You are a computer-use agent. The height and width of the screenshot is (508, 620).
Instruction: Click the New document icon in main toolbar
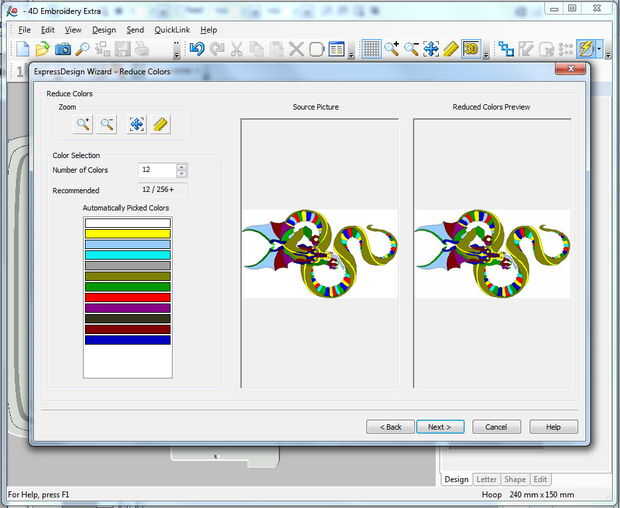pyautogui.click(x=23, y=49)
